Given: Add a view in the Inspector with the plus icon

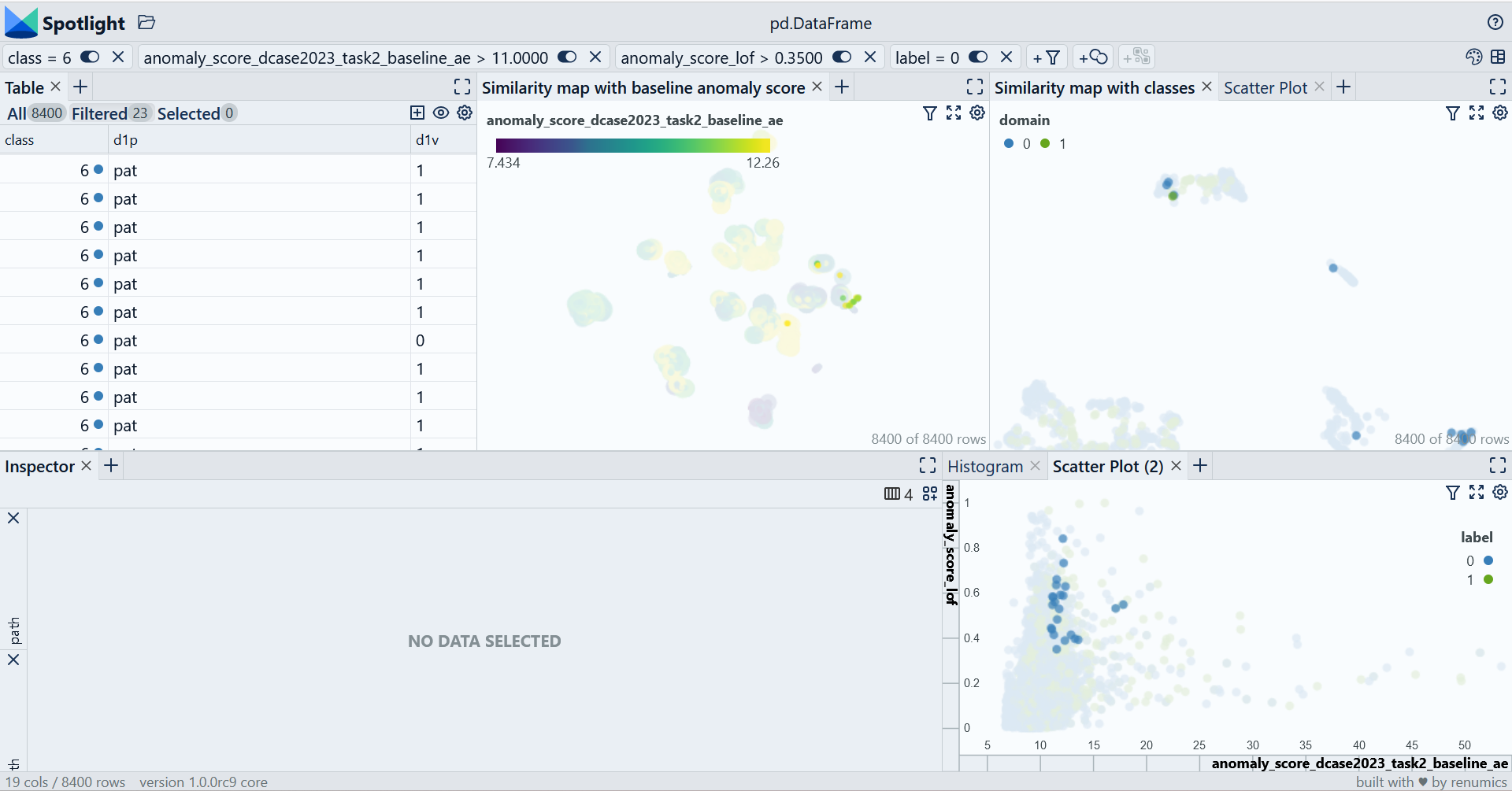Looking at the screenshot, I should tap(110, 465).
